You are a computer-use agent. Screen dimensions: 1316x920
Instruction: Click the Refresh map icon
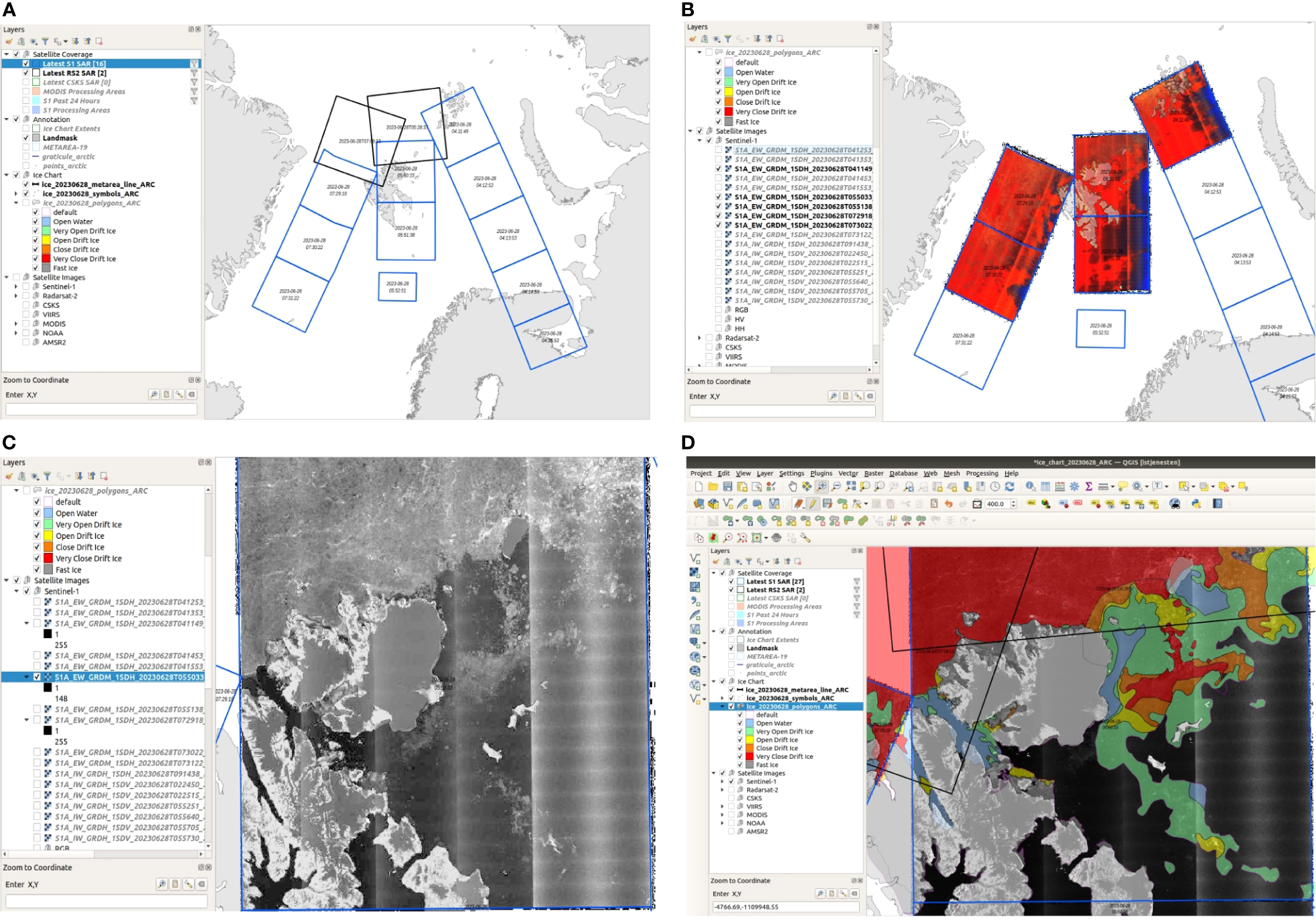click(x=1009, y=487)
